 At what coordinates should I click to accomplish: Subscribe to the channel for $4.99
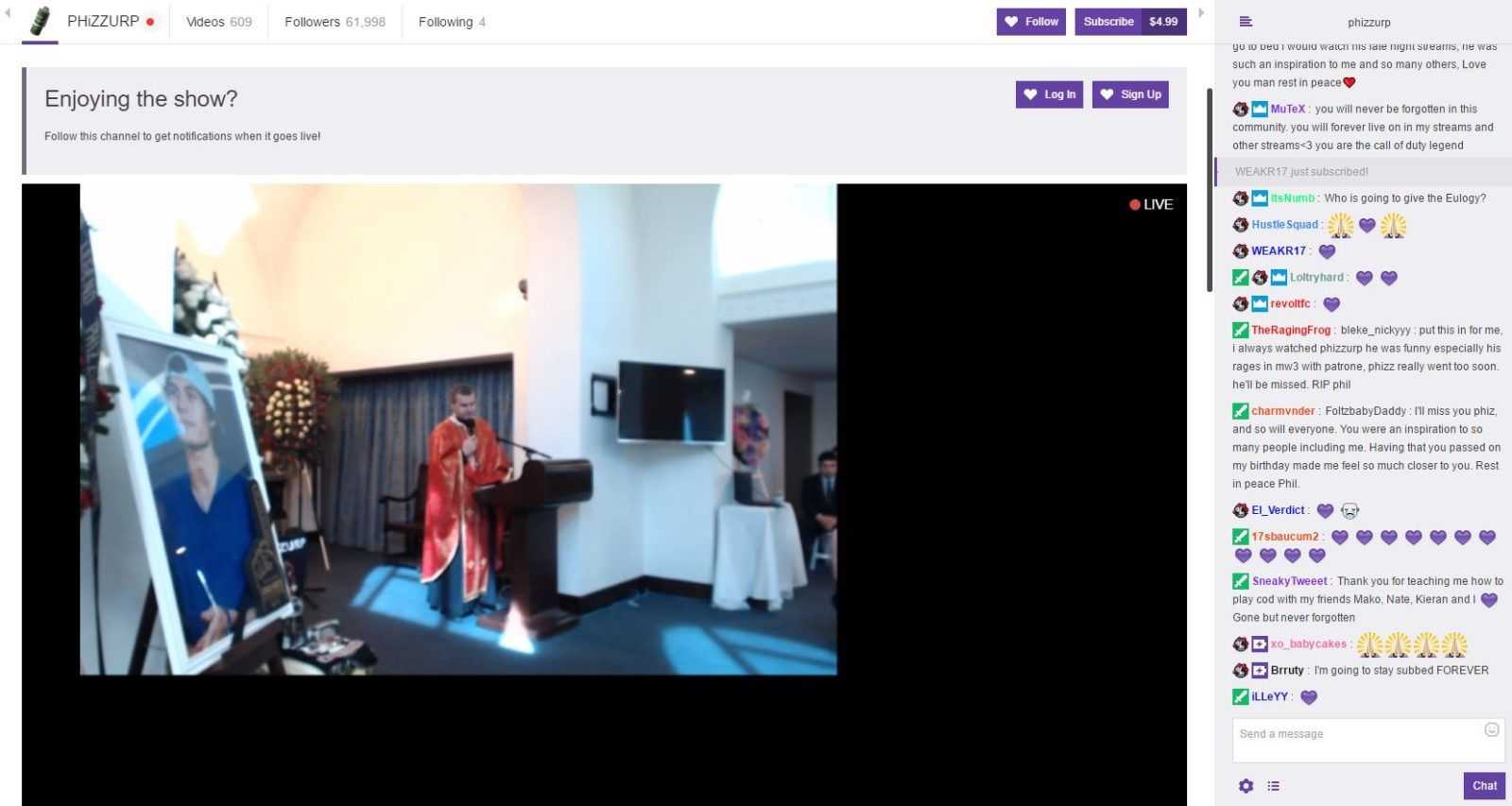pyautogui.click(x=1130, y=22)
